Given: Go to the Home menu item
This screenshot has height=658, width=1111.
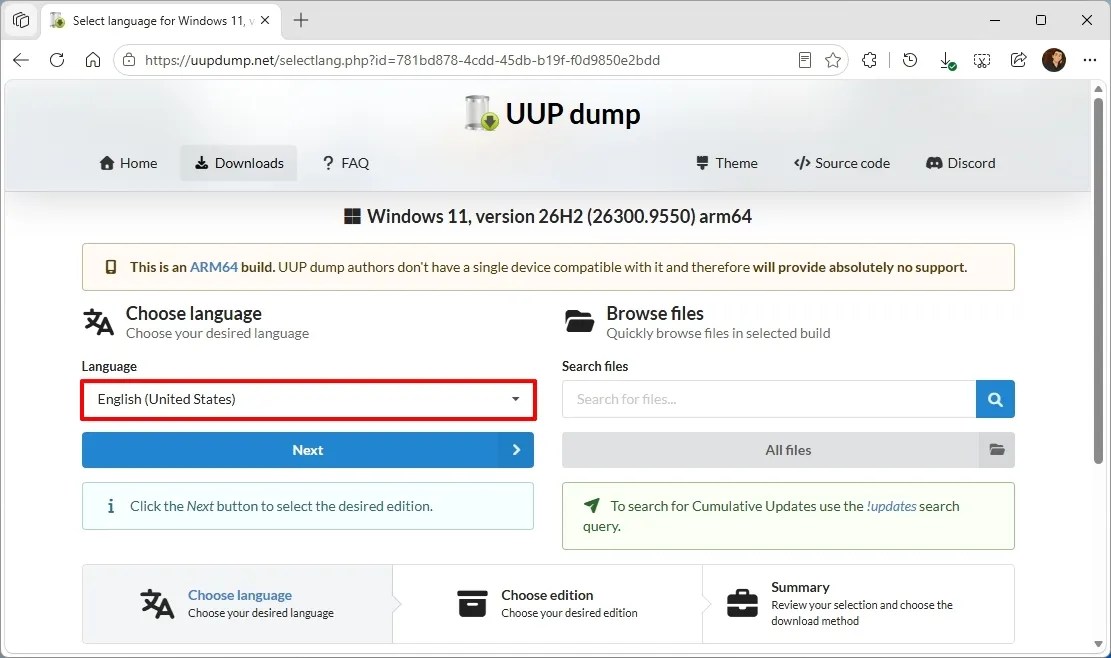Looking at the screenshot, I should 128,163.
